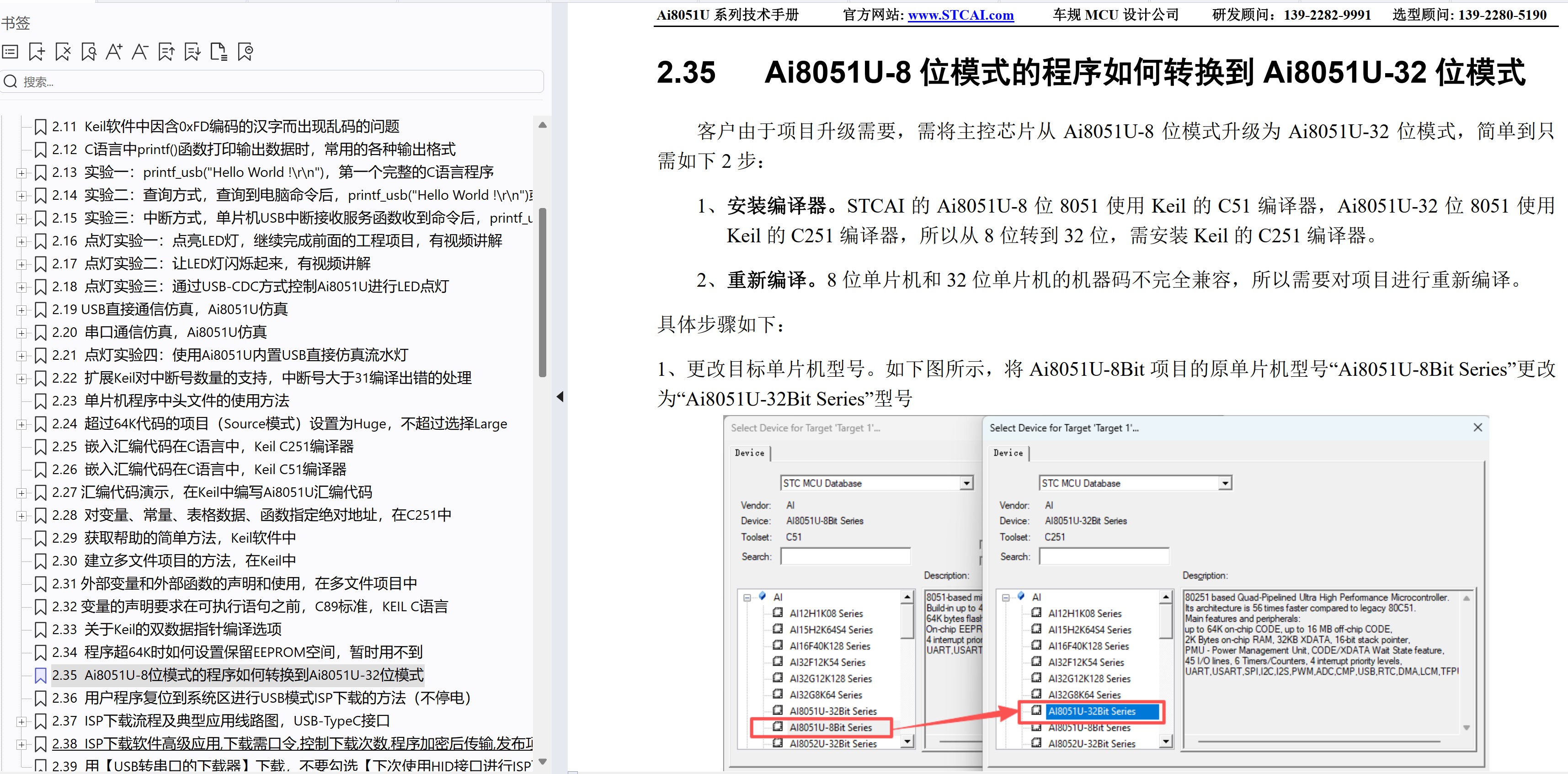Expand the 2.17 点灯实验二 bookmark node

(22, 264)
